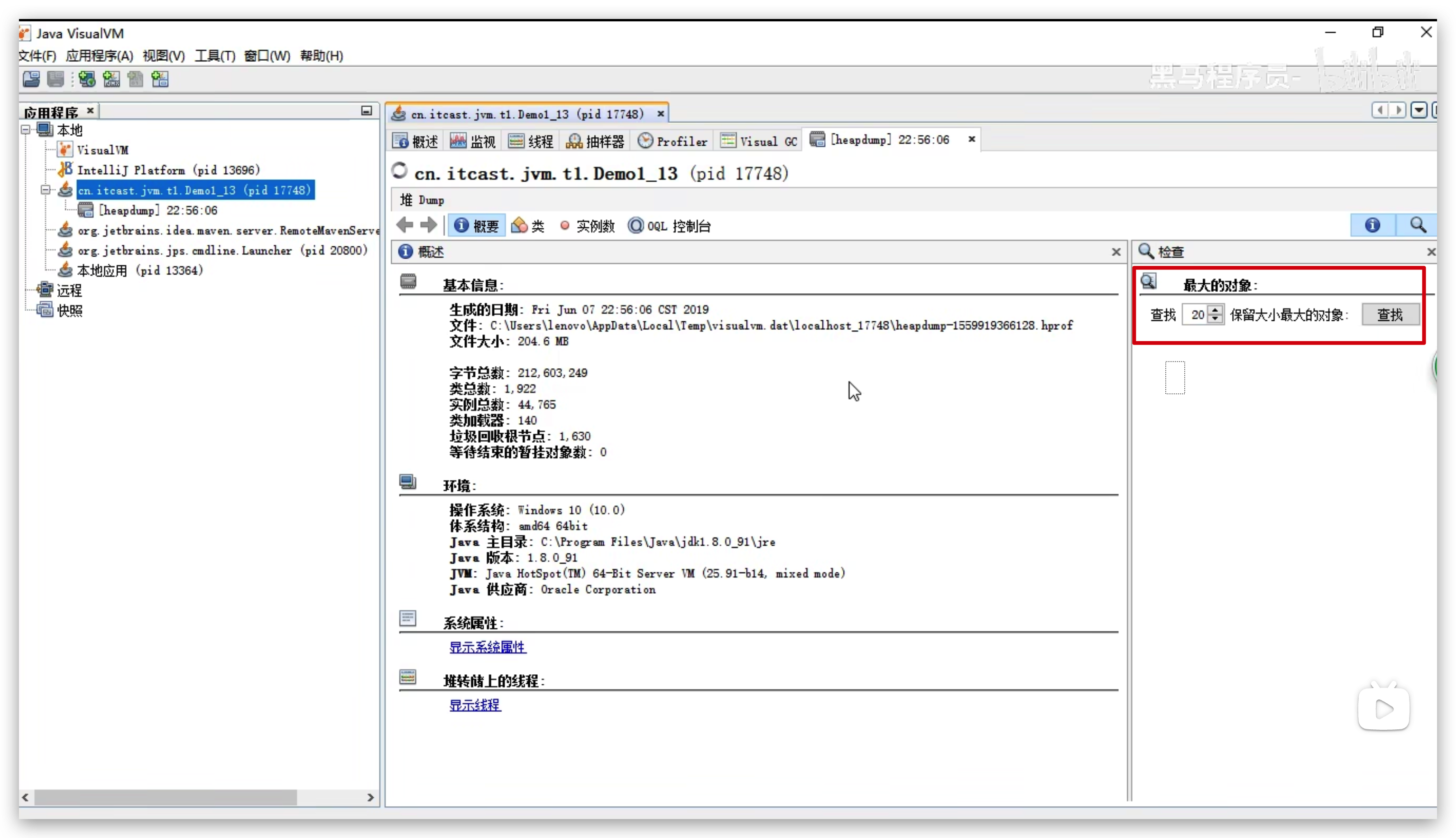Add a JMX connection from toolbar

(111, 79)
